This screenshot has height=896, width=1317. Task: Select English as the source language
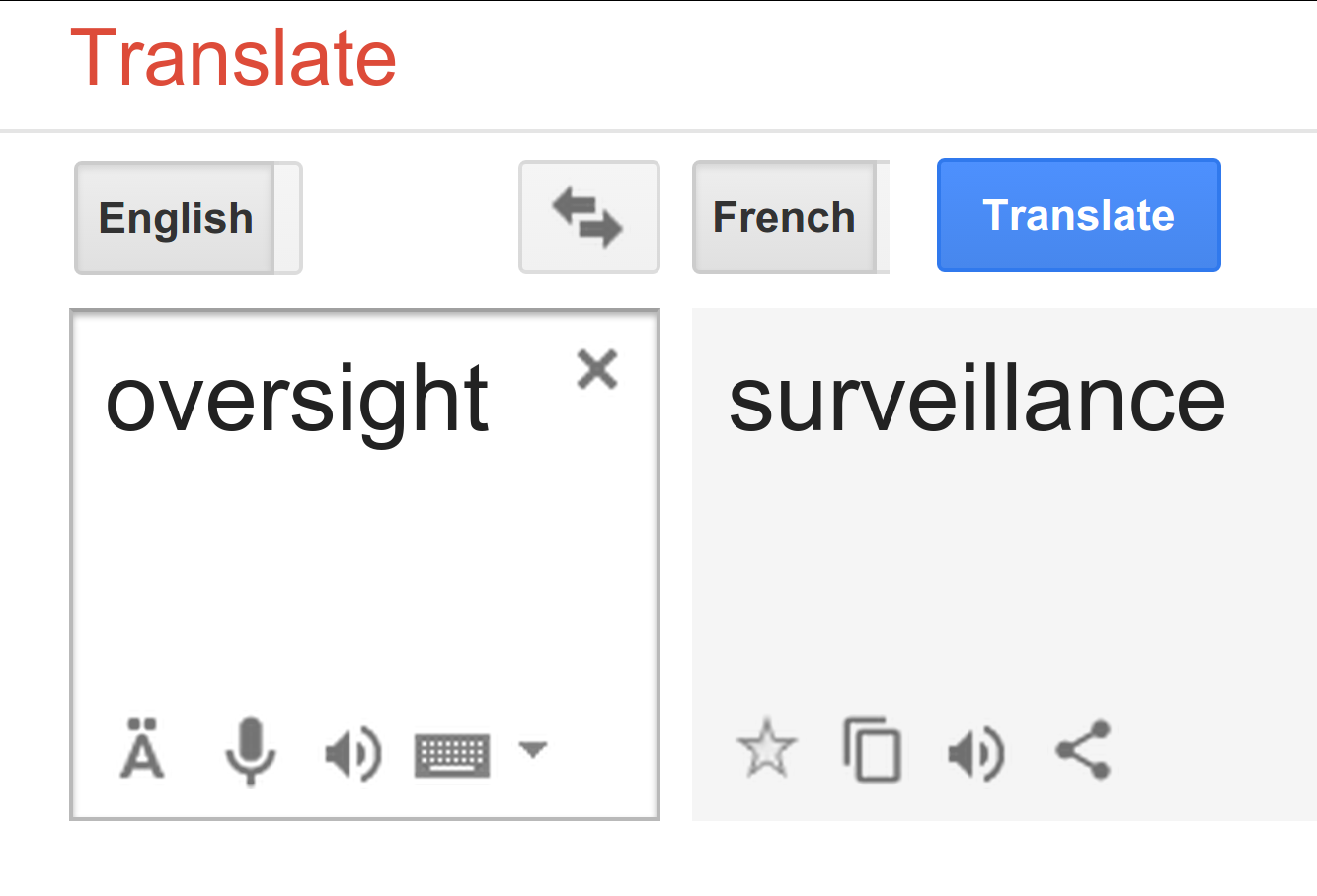point(175,218)
